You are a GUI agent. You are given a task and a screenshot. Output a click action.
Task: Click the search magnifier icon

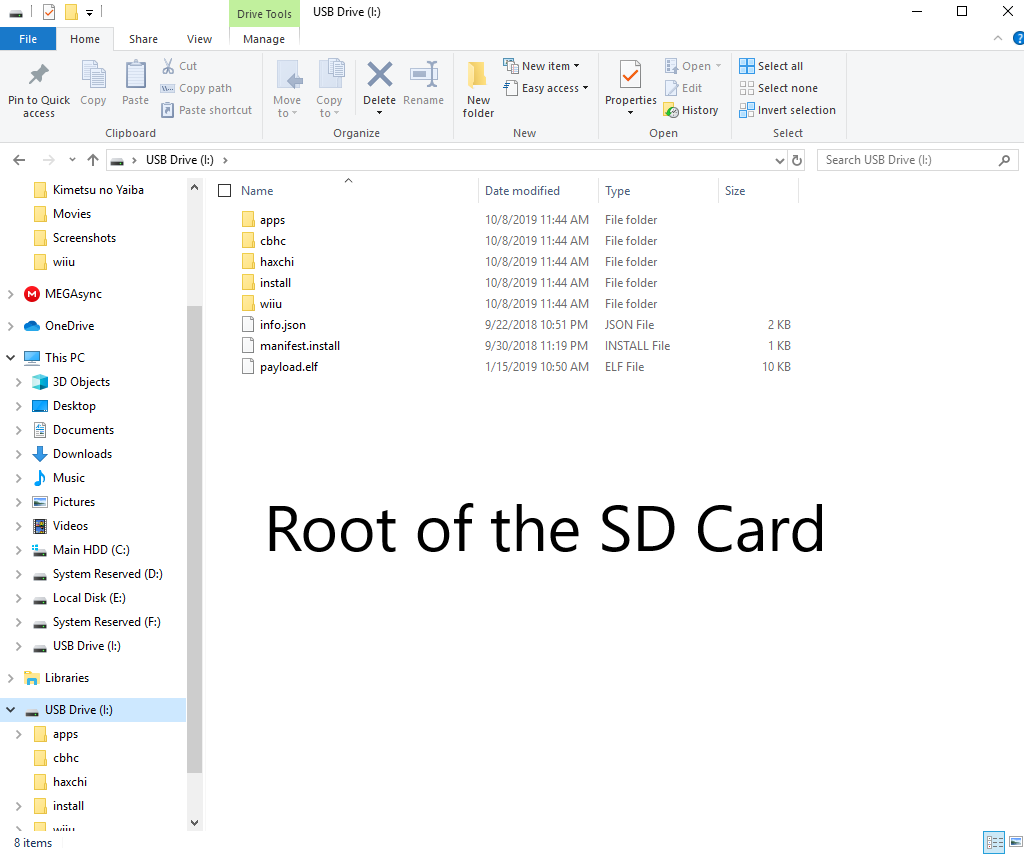pos(1004,160)
